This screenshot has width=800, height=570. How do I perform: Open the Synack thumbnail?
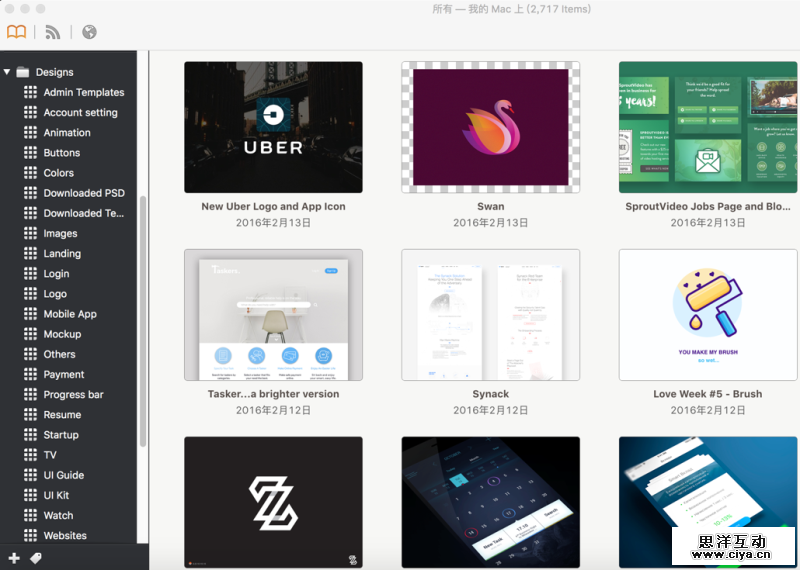(490, 315)
